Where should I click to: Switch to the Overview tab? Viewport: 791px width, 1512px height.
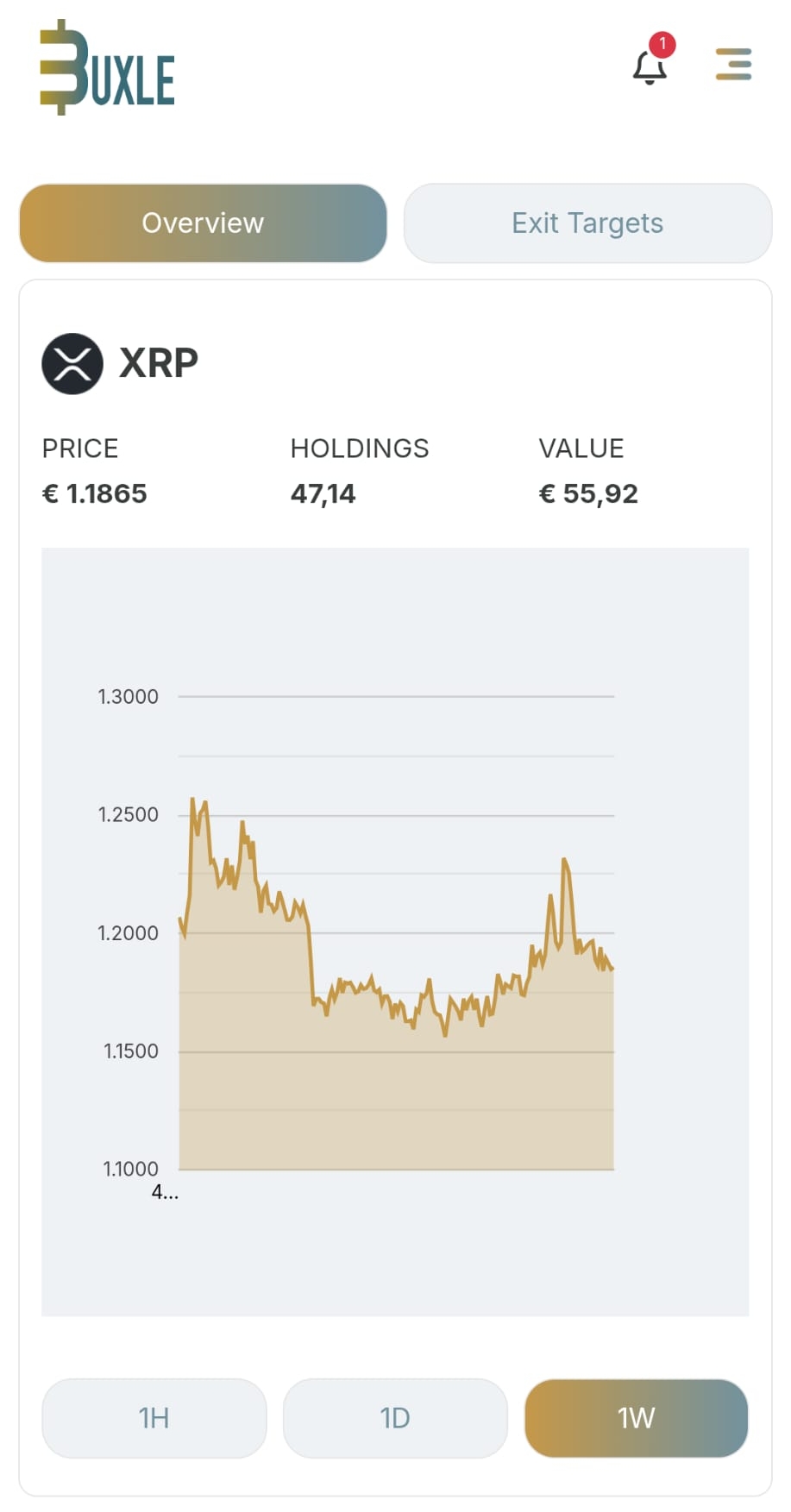203,223
